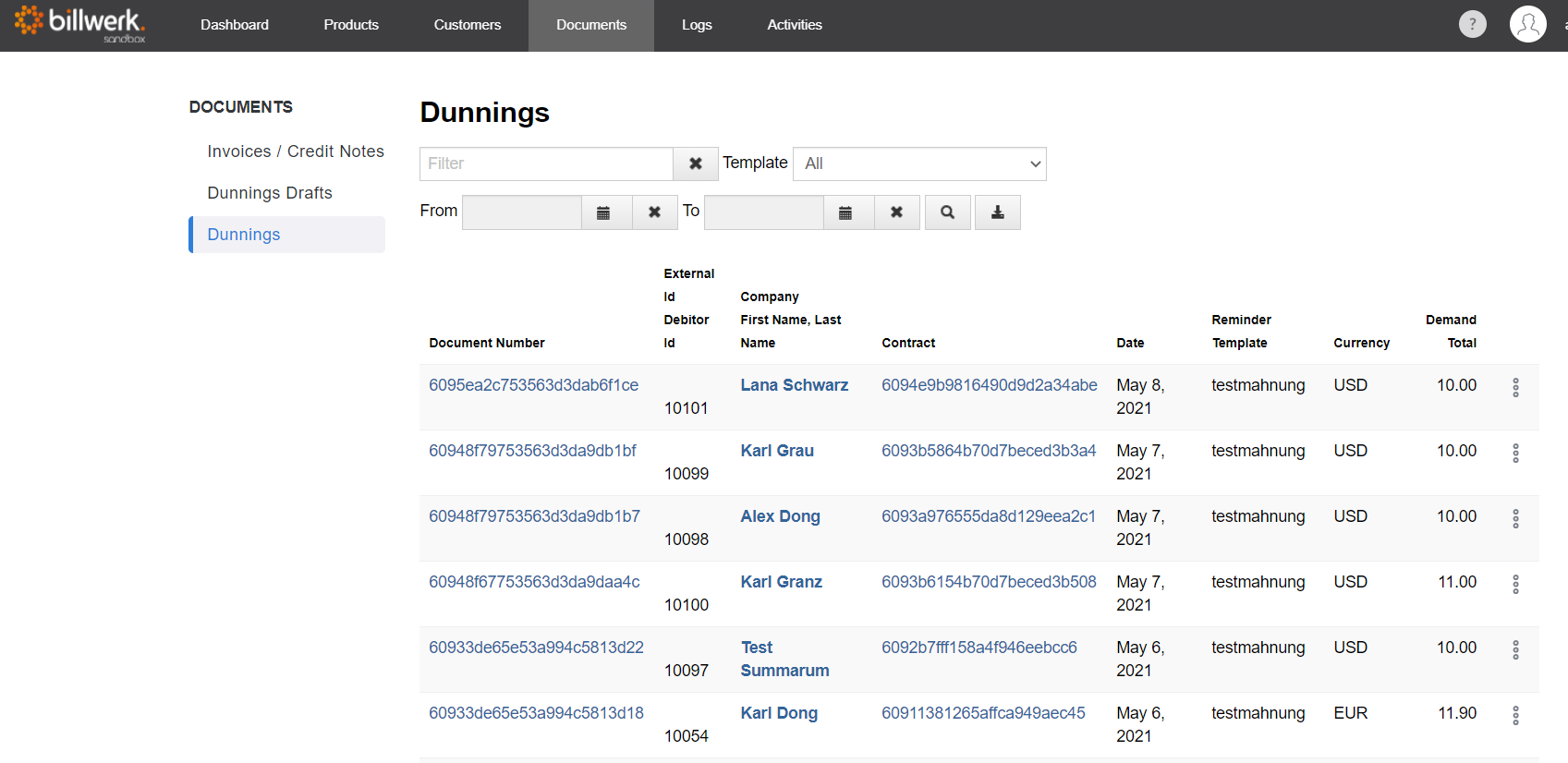Click the Contract column header

pos(908,343)
